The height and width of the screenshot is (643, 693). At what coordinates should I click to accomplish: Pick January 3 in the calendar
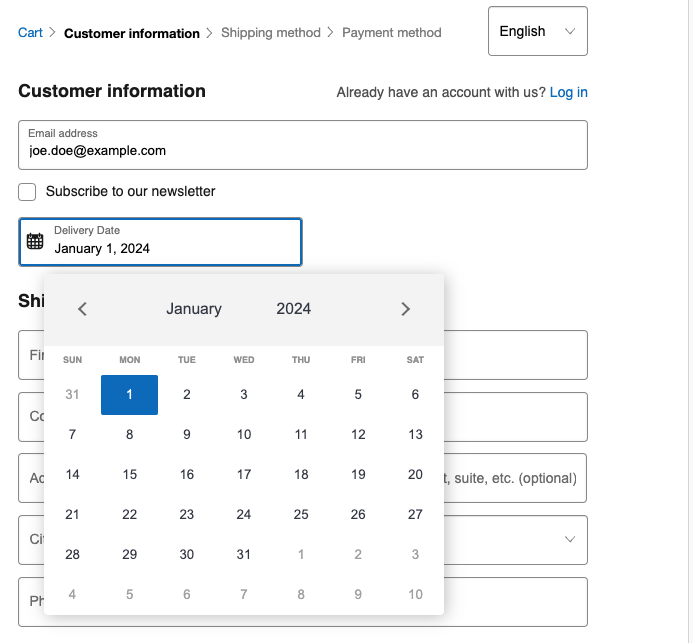[244, 396]
